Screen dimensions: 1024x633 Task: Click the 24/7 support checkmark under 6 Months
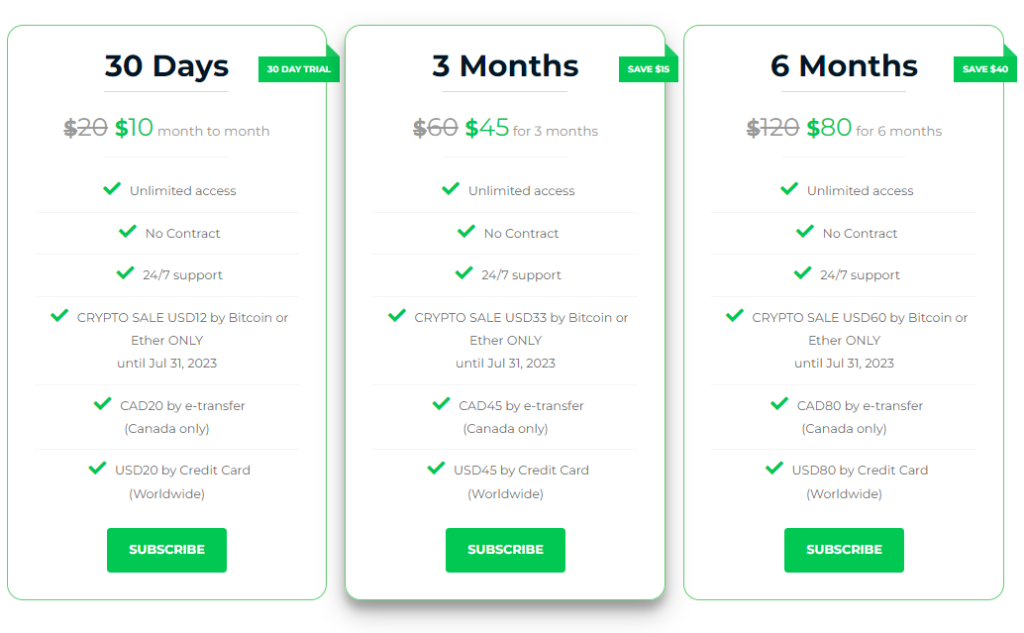click(803, 274)
